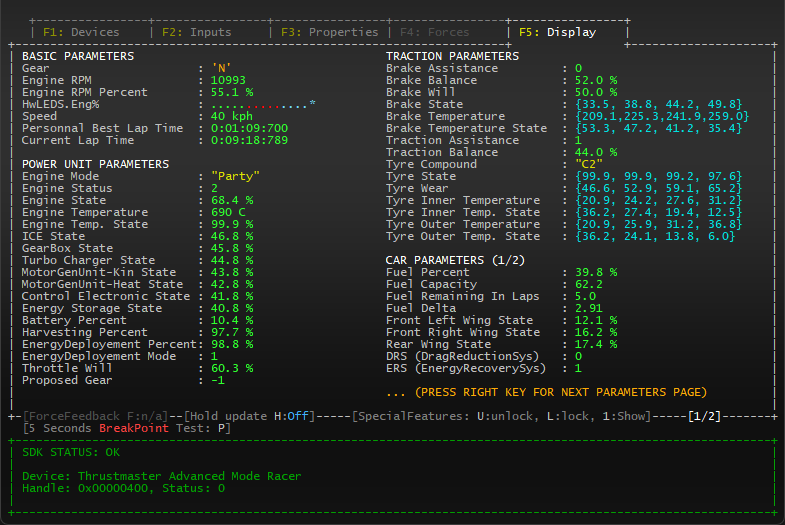
Task: Open the greyed F4: Forces tab
Action: 435,32
